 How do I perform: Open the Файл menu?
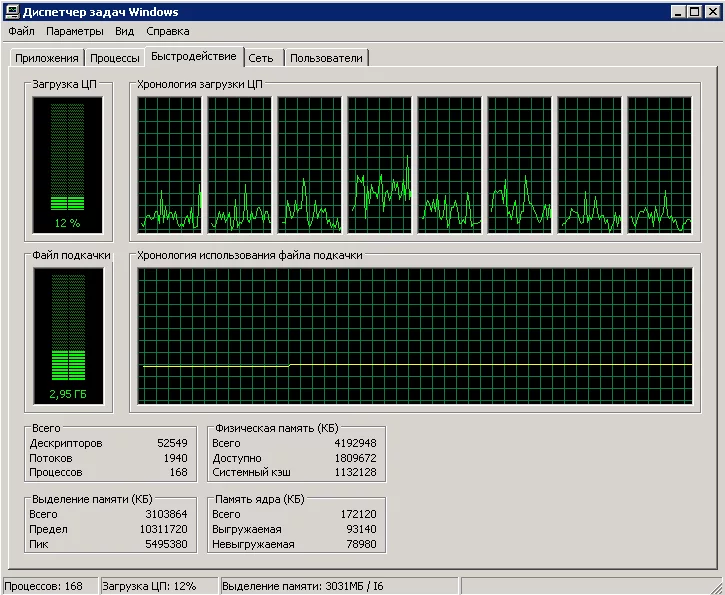[21, 31]
